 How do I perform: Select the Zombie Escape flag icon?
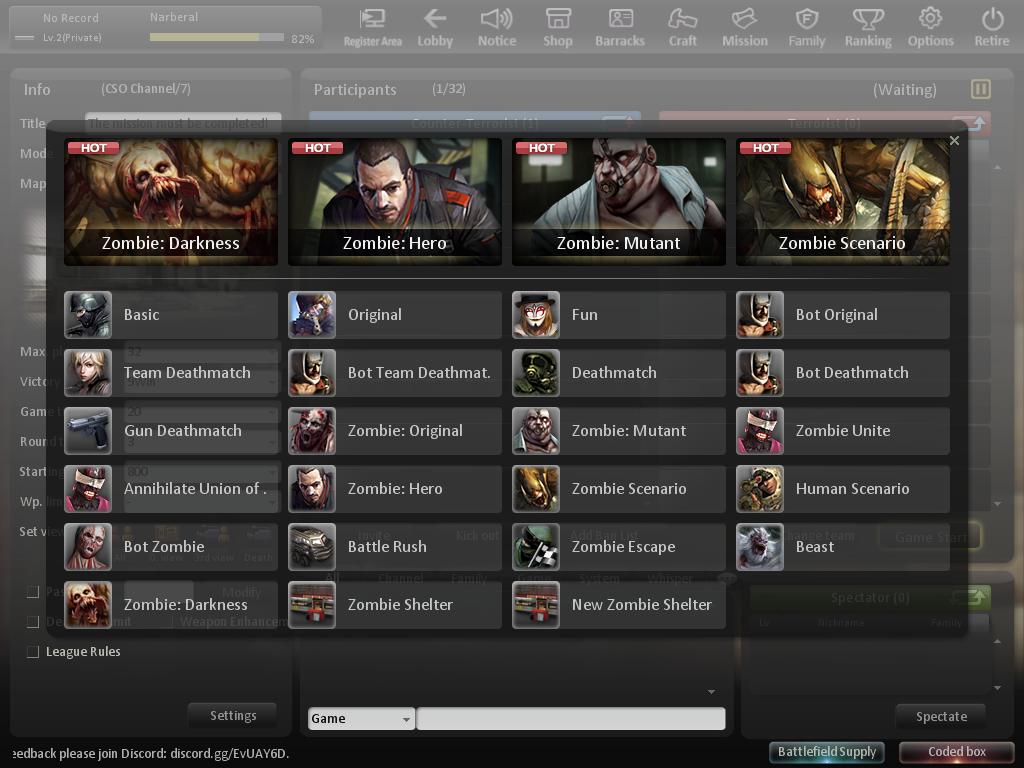[536, 547]
